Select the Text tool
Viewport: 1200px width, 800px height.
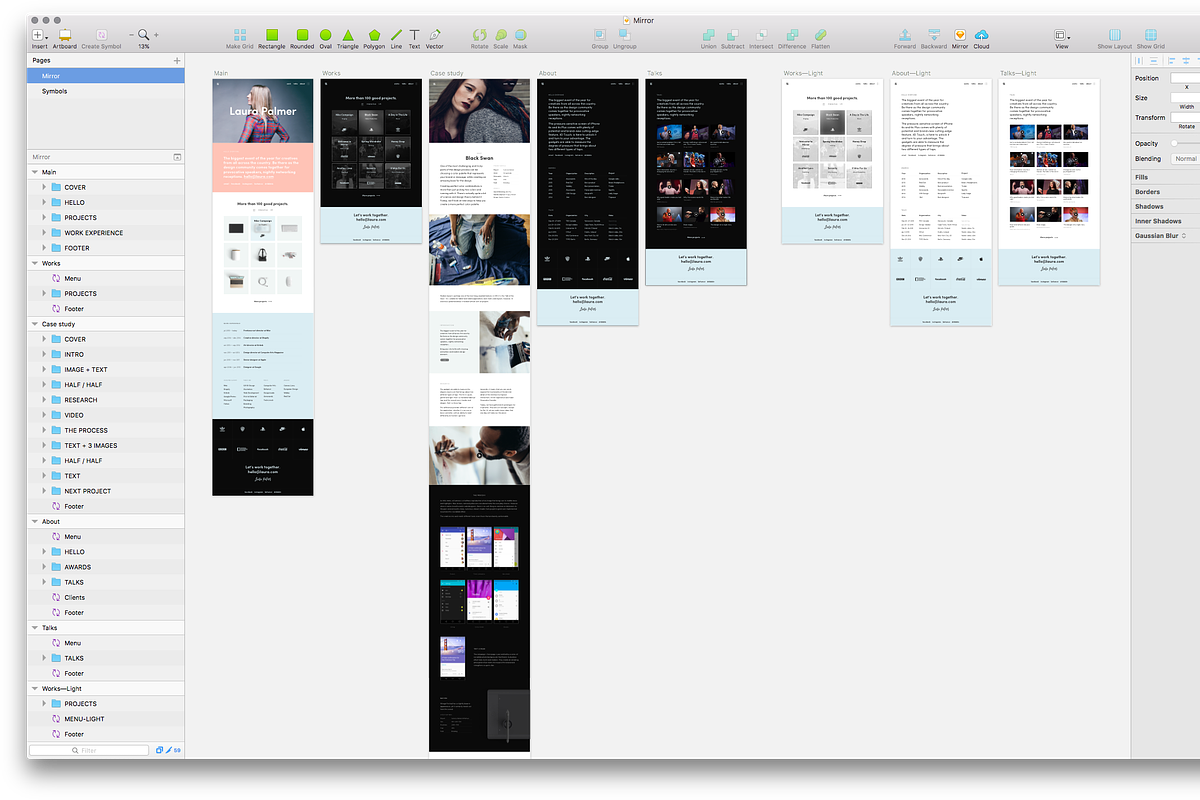(414, 35)
